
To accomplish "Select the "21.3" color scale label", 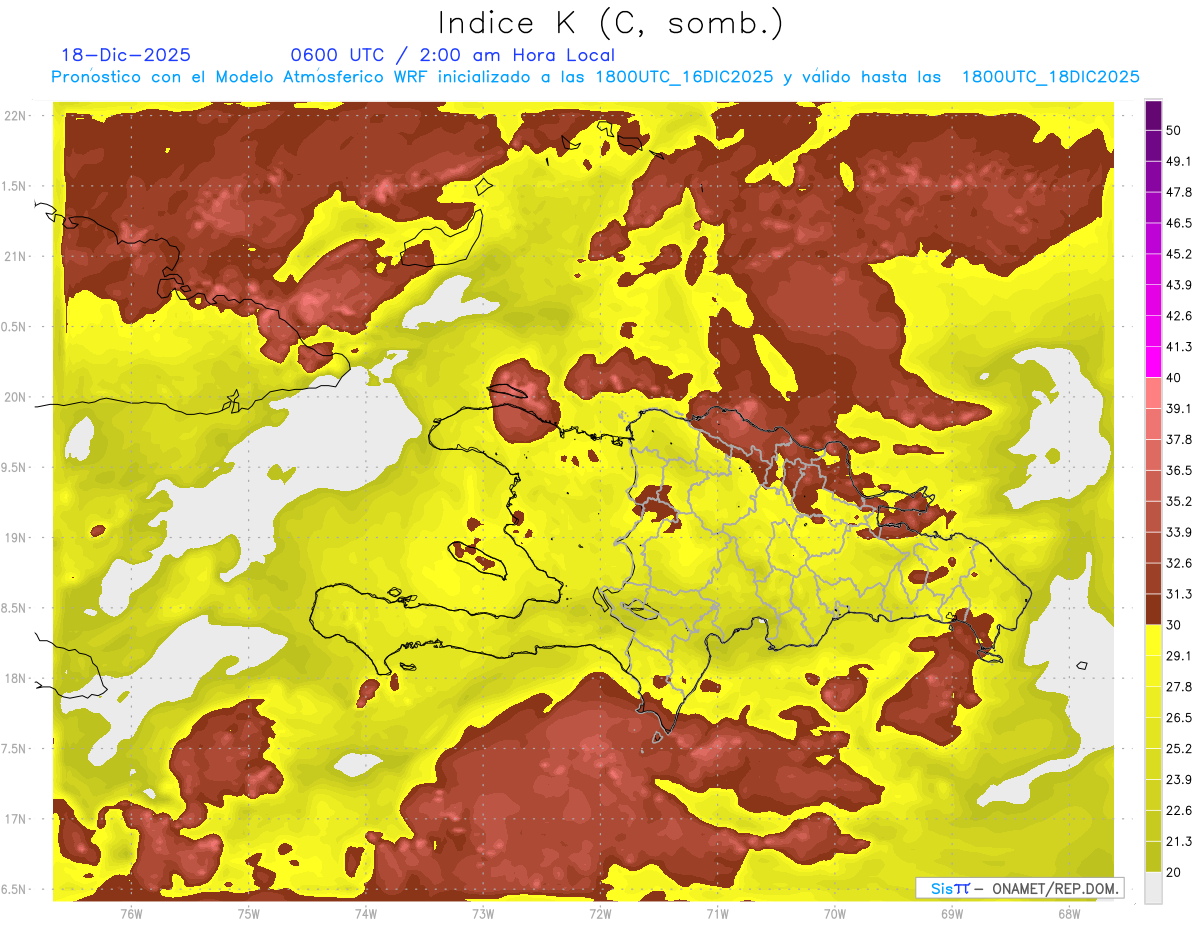I will [1178, 841].
